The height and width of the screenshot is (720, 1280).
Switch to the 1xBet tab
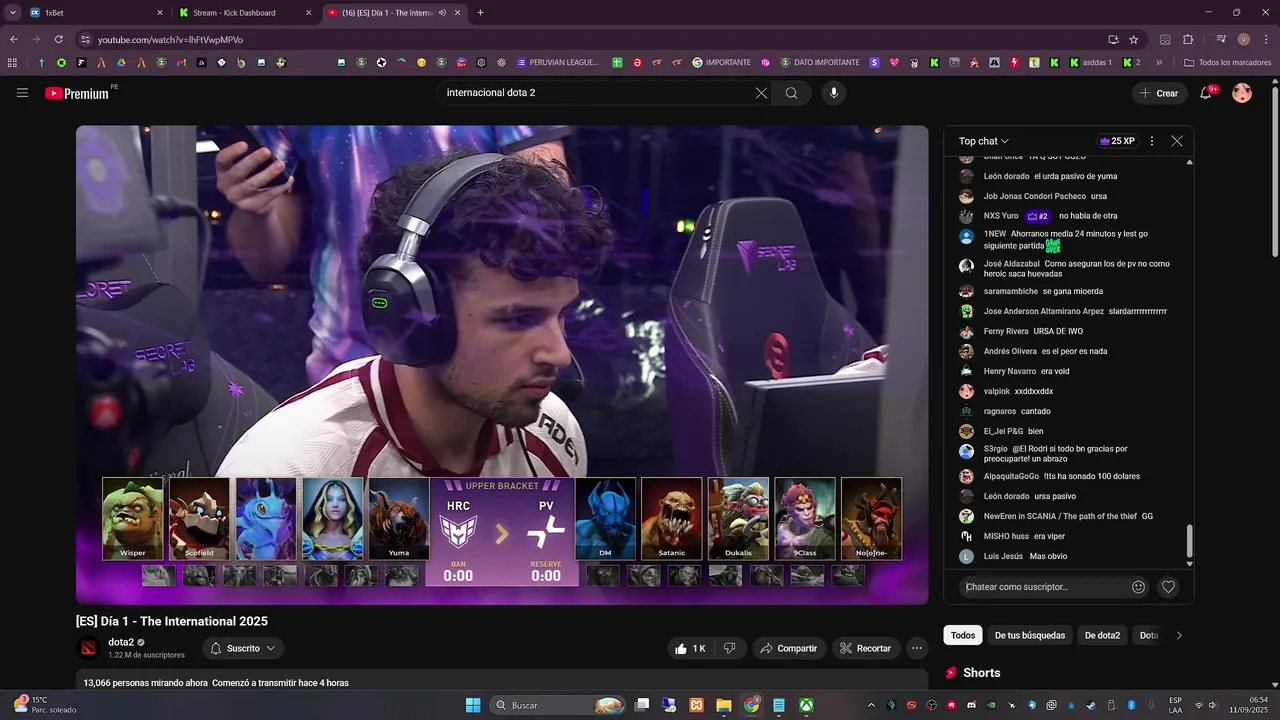97,13
